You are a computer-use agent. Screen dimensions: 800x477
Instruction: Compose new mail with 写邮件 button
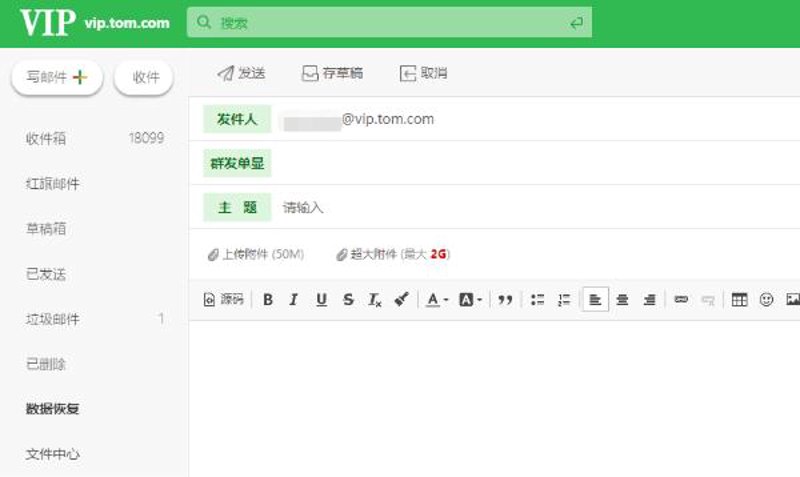click(x=57, y=77)
